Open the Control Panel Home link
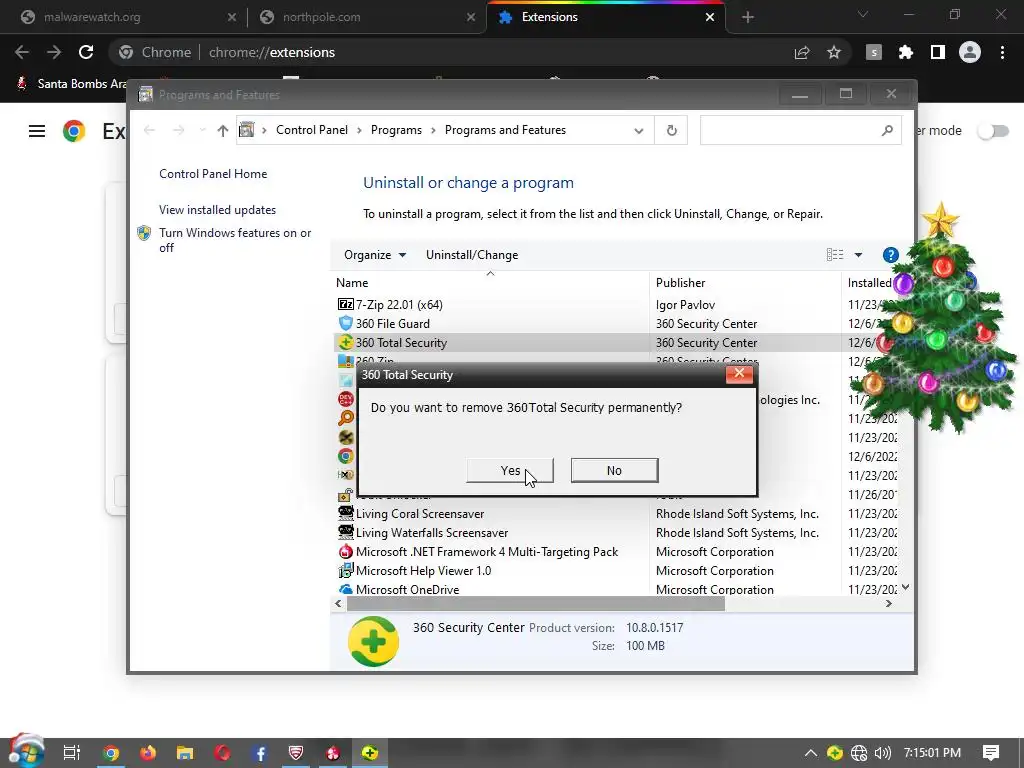The image size is (1024, 768). tap(213, 174)
